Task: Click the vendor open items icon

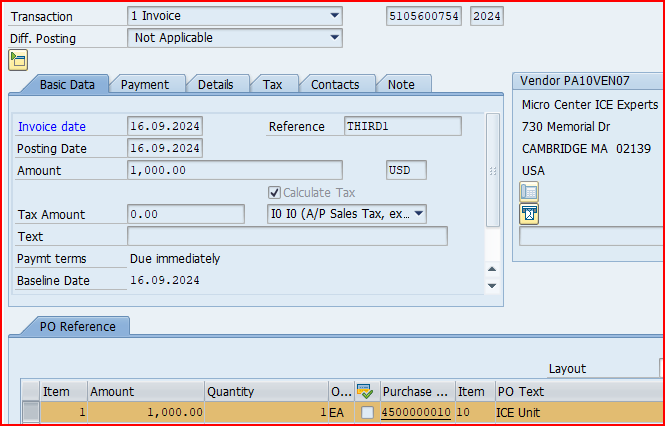Action: (530, 213)
